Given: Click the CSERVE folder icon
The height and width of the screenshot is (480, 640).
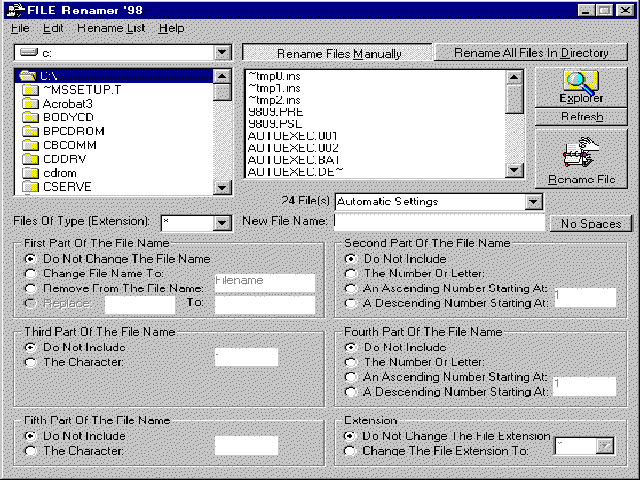Looking at the screenshot, I should (x=30, y=187).
